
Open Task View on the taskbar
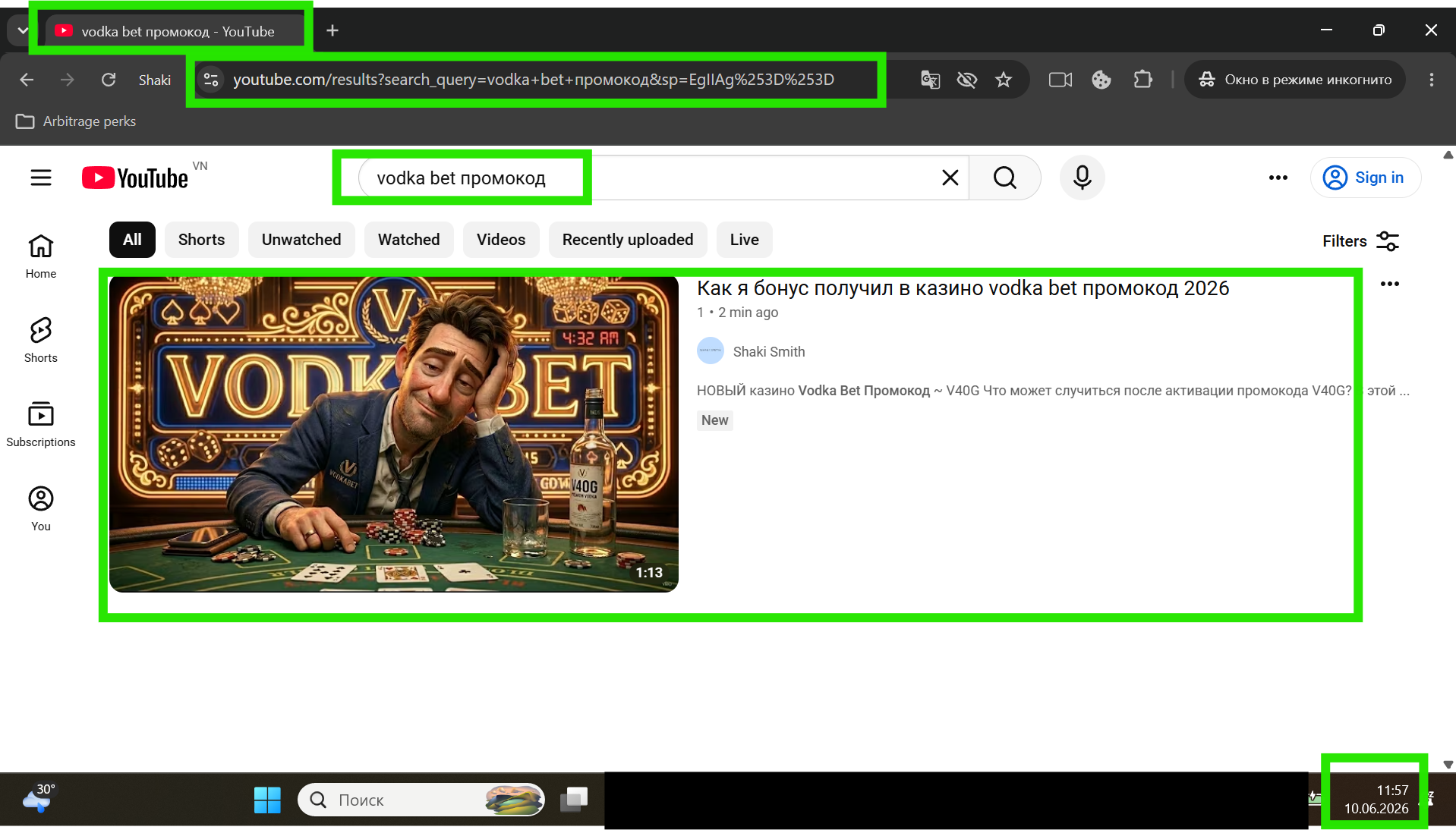(575, 800)
